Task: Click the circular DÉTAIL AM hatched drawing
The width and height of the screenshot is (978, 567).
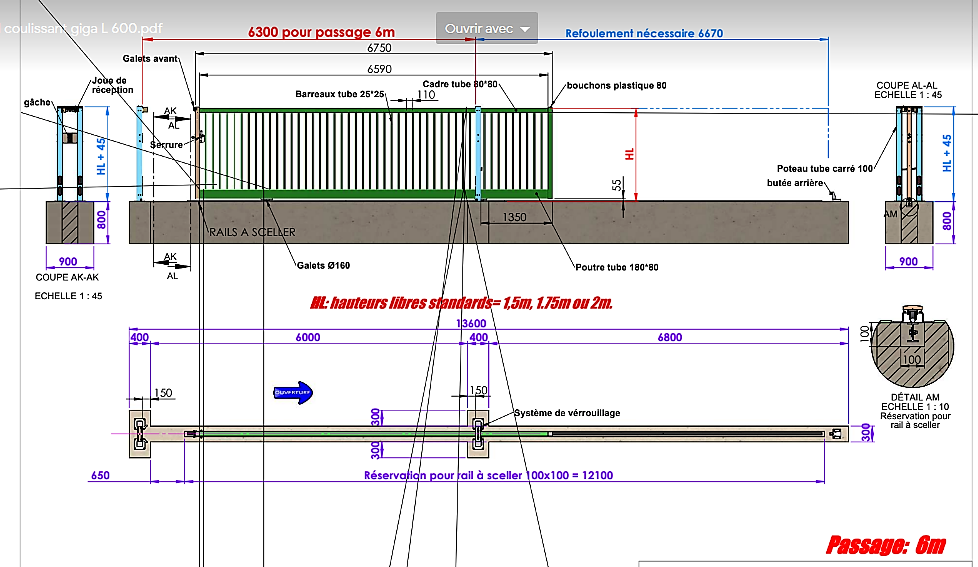Action: click(912, 347)
